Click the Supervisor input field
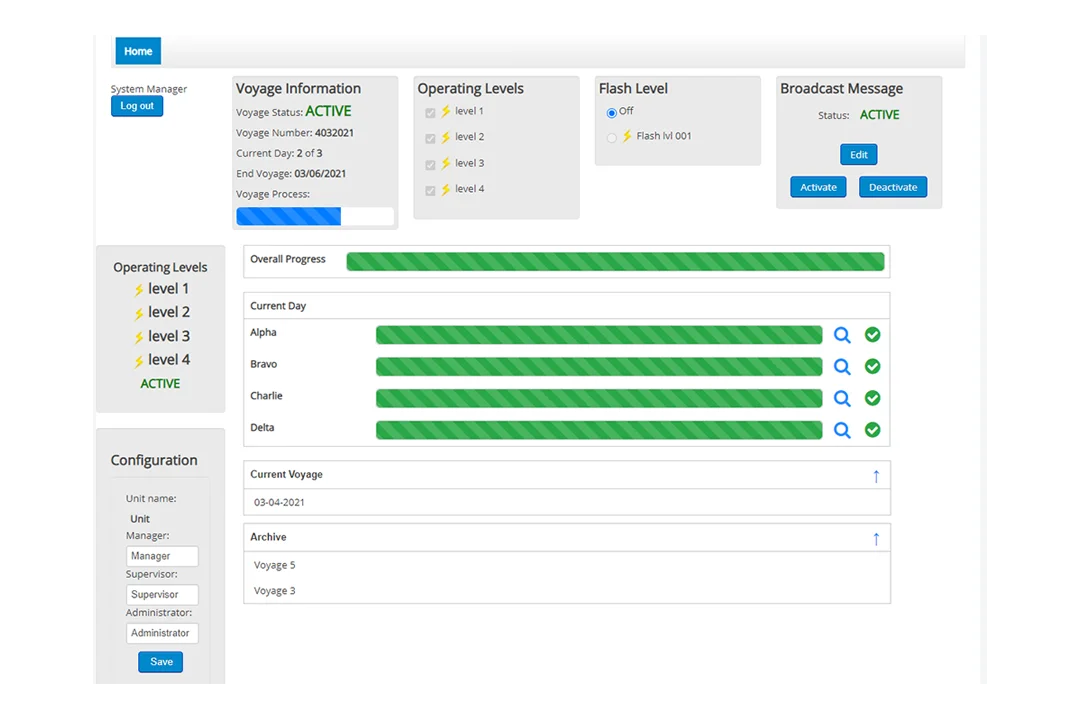 [x=162, y=594]
